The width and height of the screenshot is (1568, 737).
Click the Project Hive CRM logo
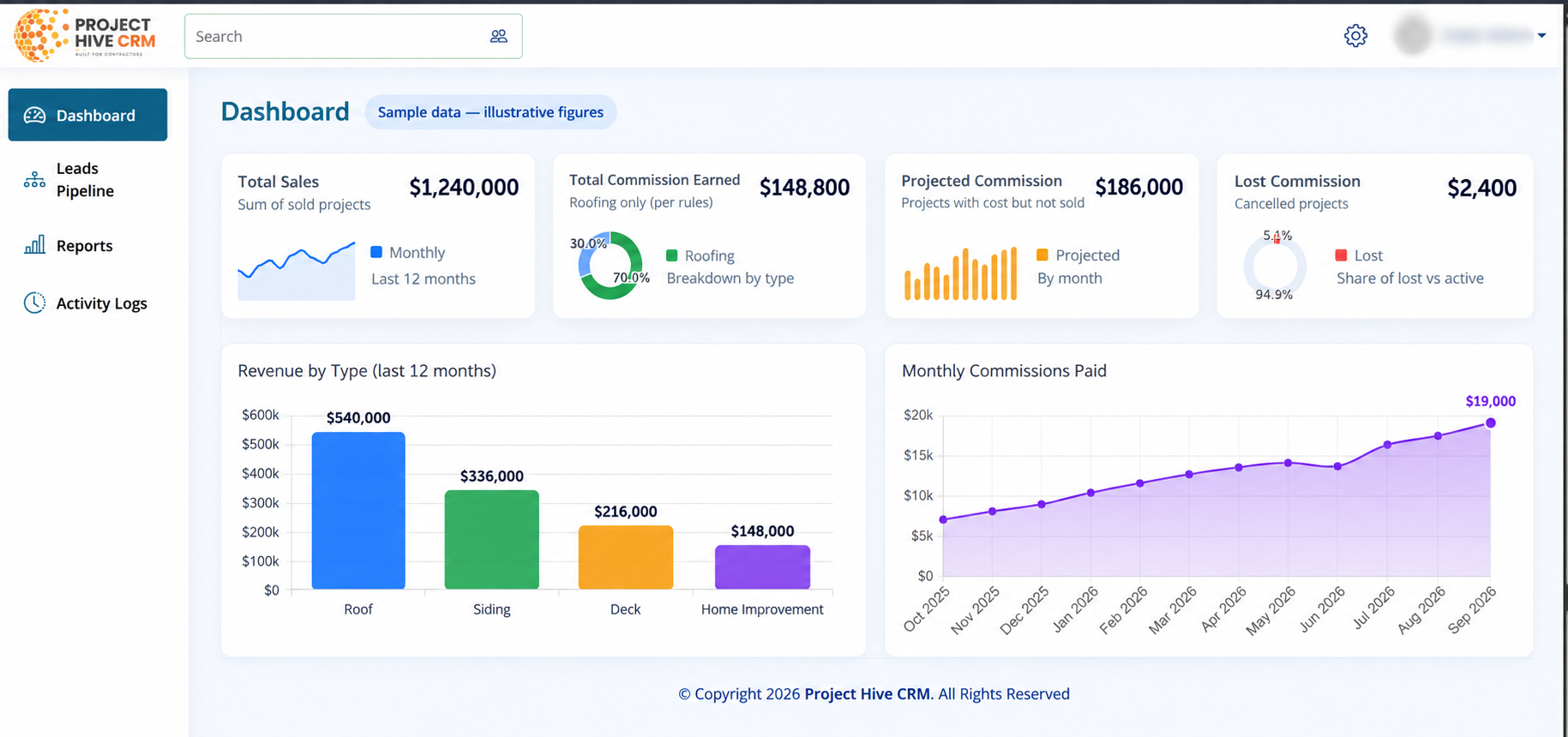(x=85, y=35)
